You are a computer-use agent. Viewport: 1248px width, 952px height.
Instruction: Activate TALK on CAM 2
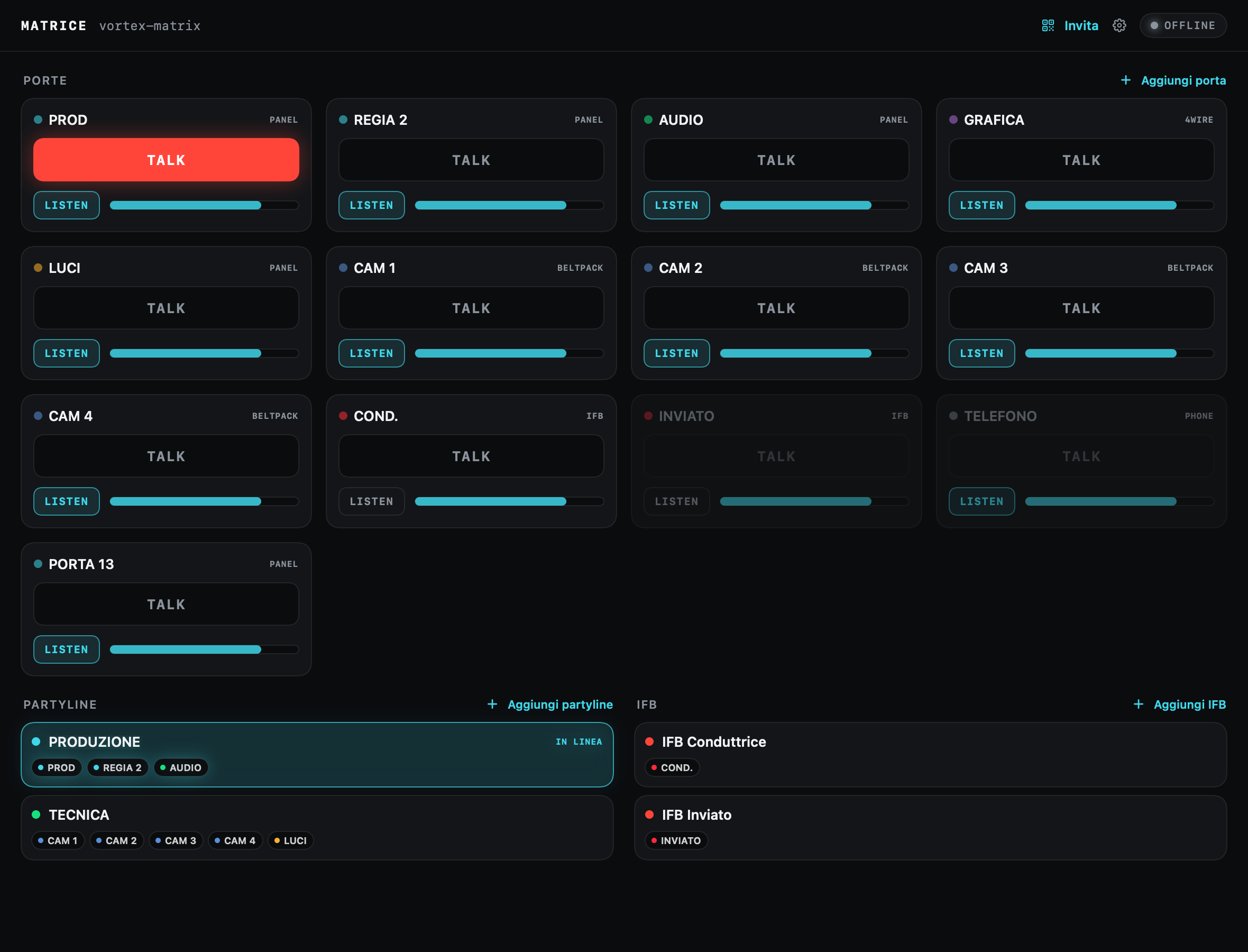click(776, 308)
